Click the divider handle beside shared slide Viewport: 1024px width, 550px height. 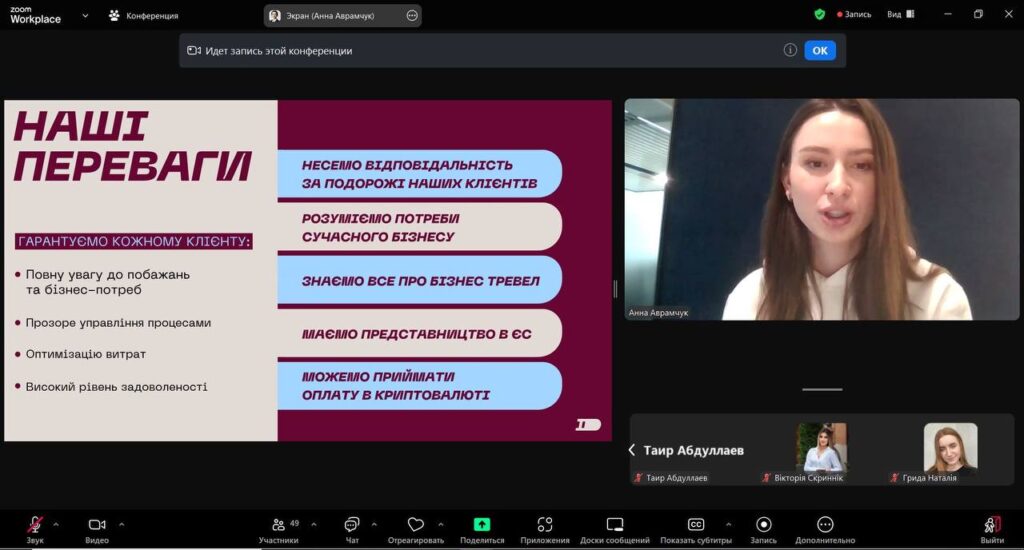[x=615, y=289]
